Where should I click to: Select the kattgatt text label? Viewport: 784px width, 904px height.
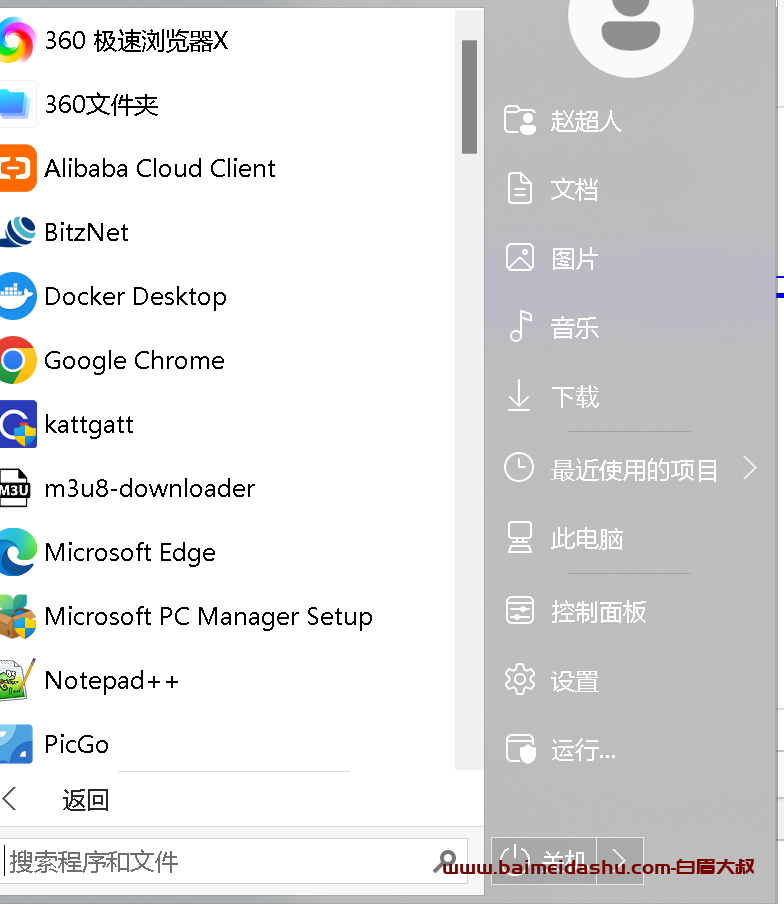[89, 425]
